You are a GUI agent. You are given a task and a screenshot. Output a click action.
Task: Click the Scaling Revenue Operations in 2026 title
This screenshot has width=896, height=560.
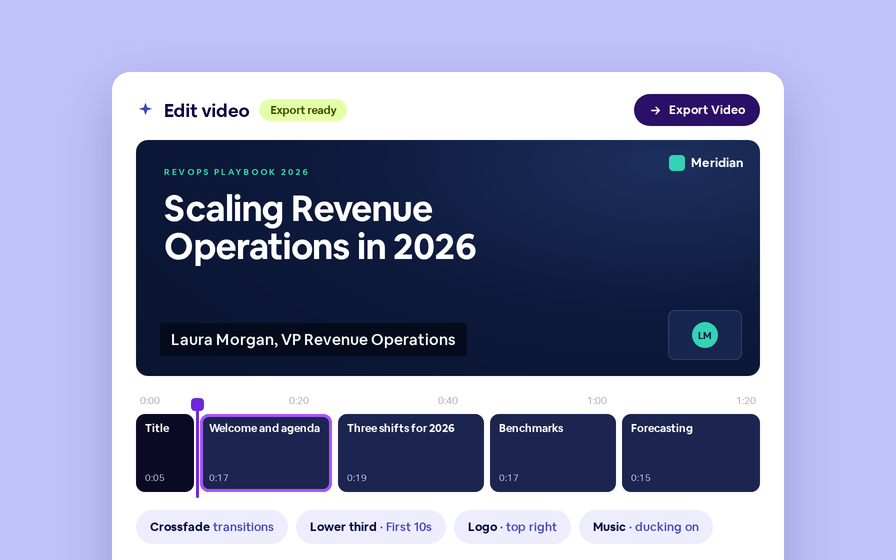(x=320, y=227)
